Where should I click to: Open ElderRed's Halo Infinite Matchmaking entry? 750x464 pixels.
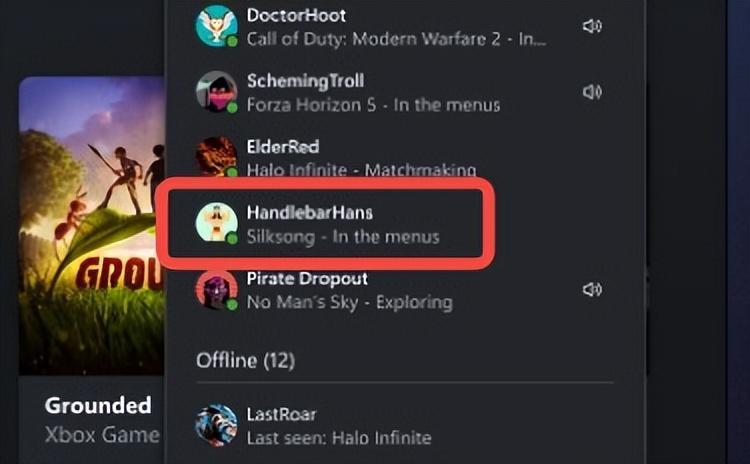[x=361, y=169]
